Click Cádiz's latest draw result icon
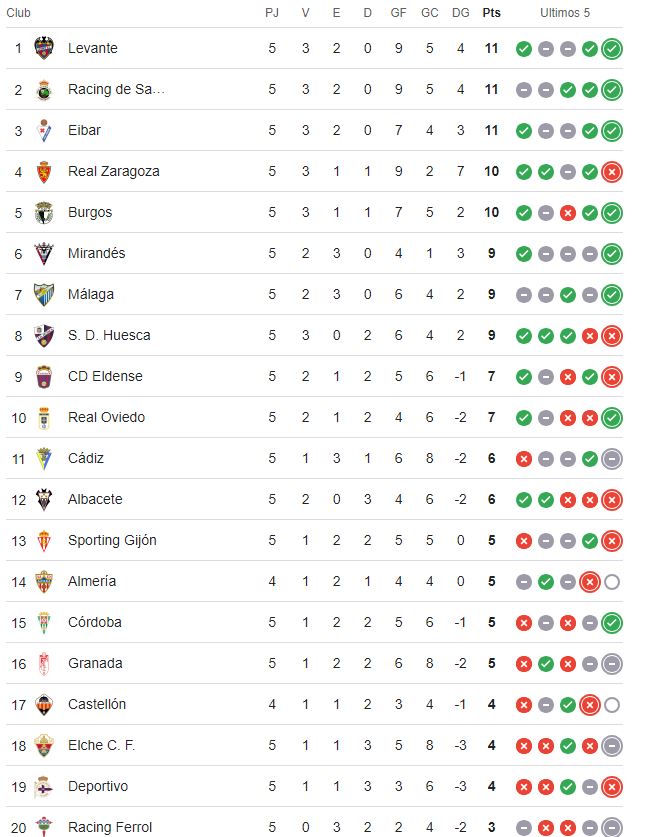Screen dimensions: 671x837 [612, 459]
